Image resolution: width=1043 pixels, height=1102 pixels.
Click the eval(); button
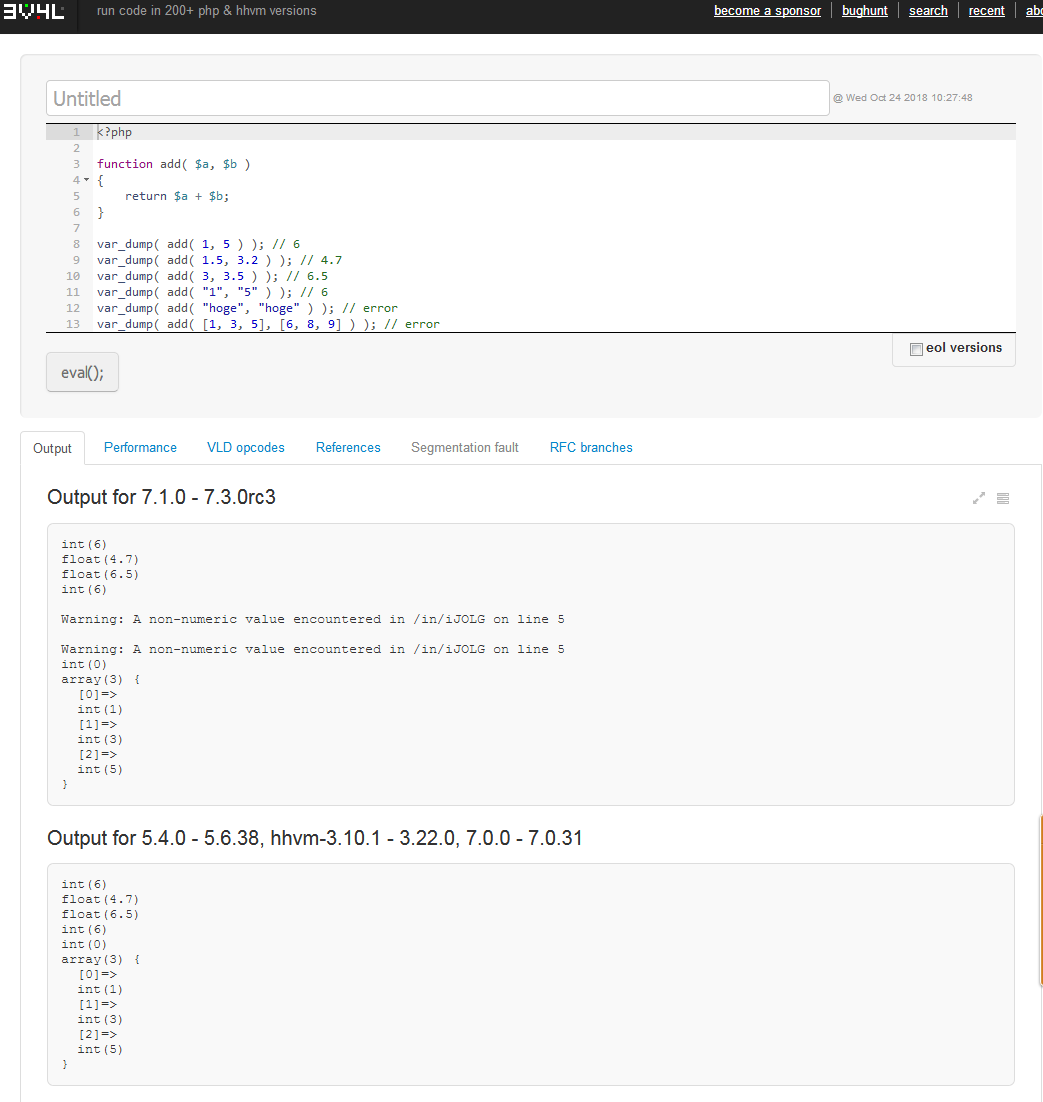82,372
